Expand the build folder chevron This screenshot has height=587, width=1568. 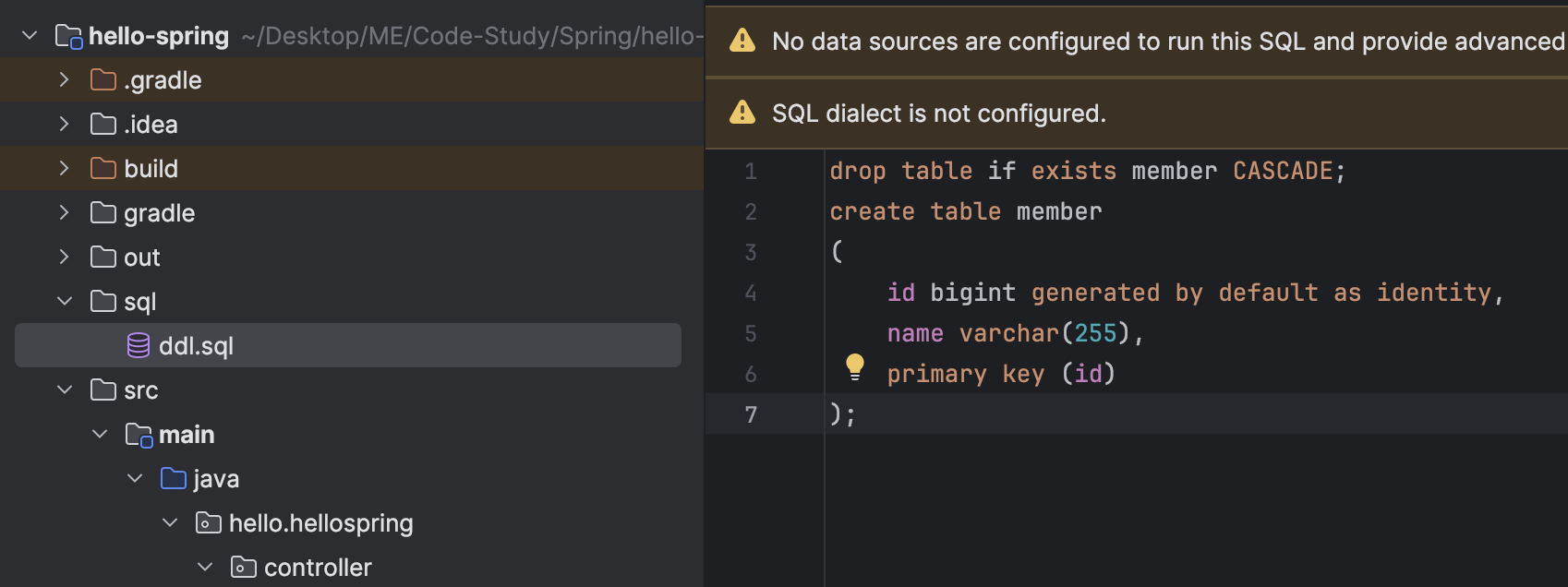(64, 168)
